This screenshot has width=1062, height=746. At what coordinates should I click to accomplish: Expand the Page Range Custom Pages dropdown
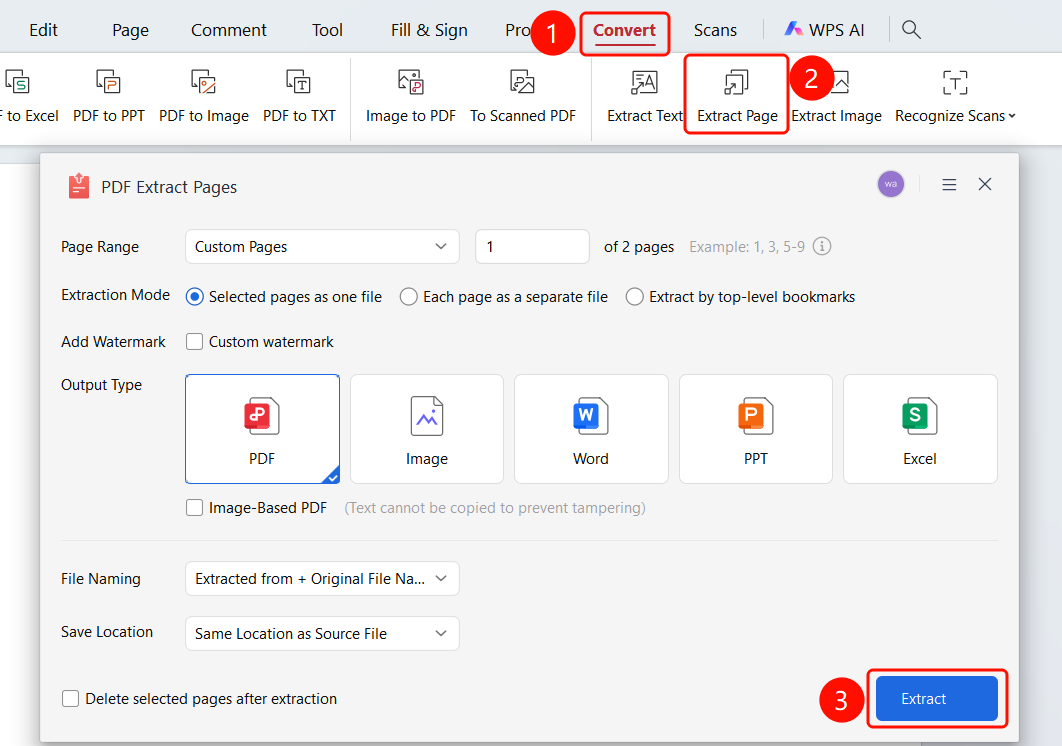322,247
